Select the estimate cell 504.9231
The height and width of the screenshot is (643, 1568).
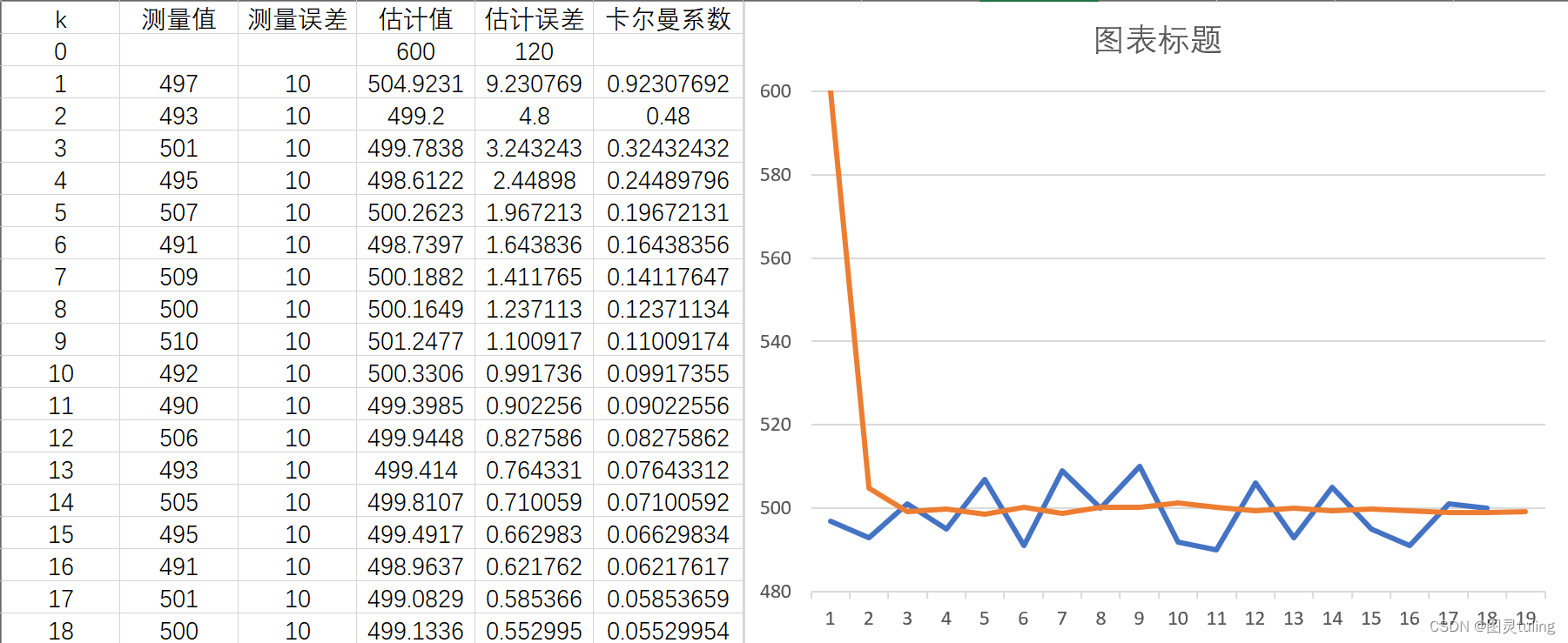click(415, 84)
